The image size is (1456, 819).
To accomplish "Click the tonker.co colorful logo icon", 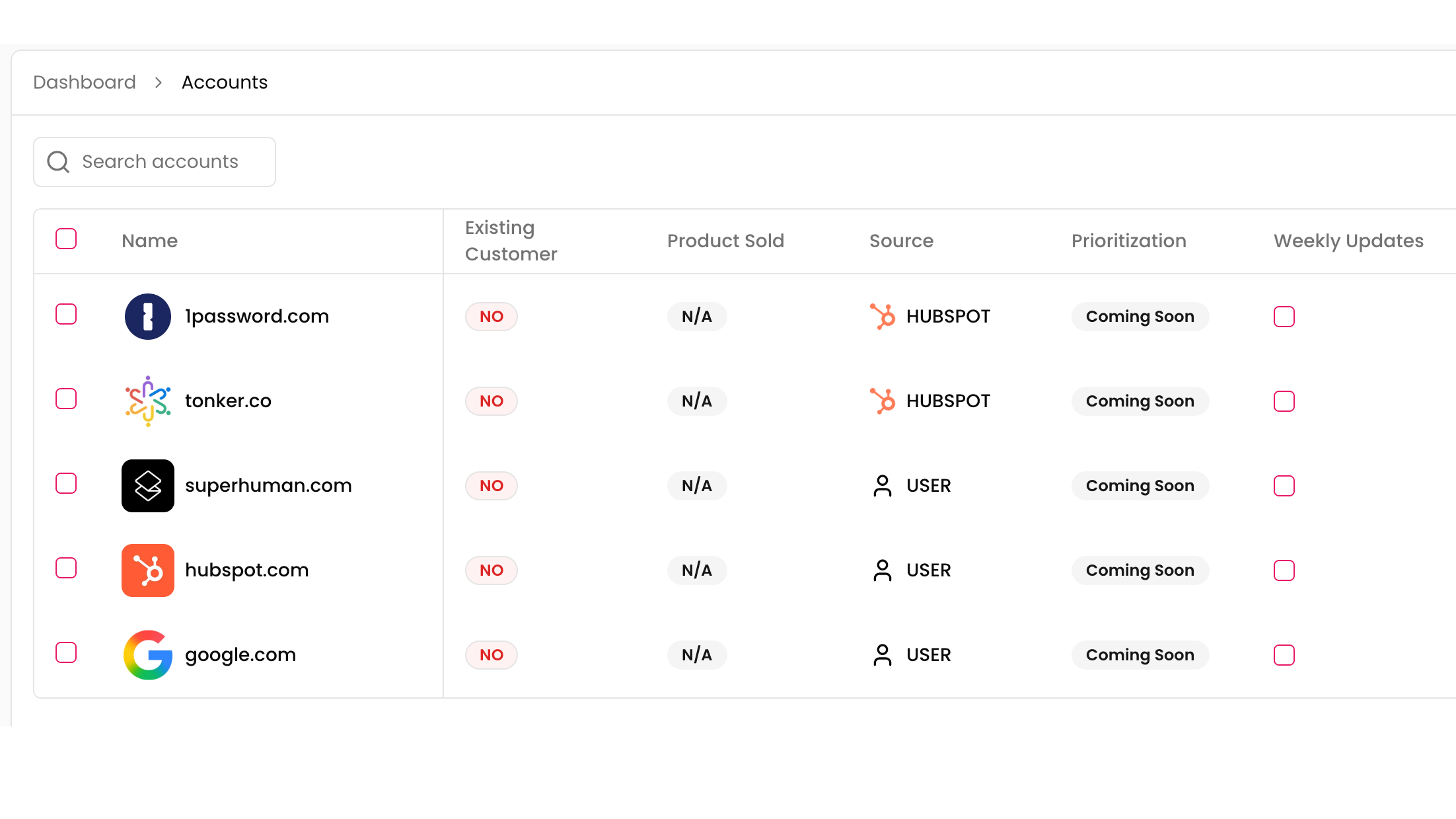I will [x=148, y=401].
